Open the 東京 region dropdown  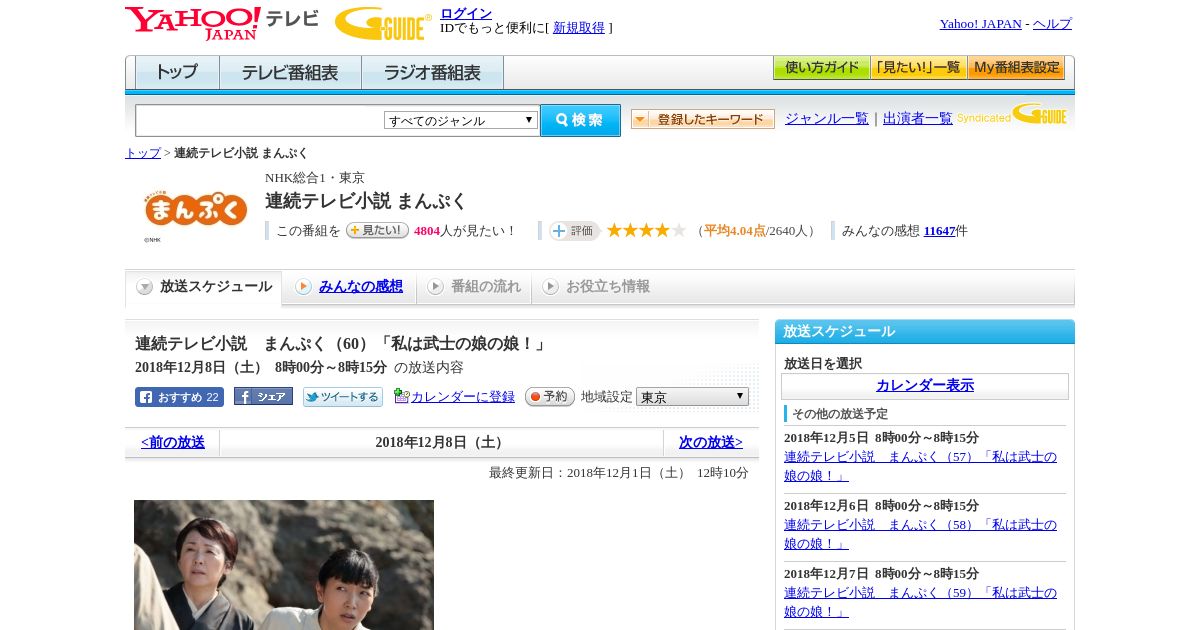coord(692,397)
